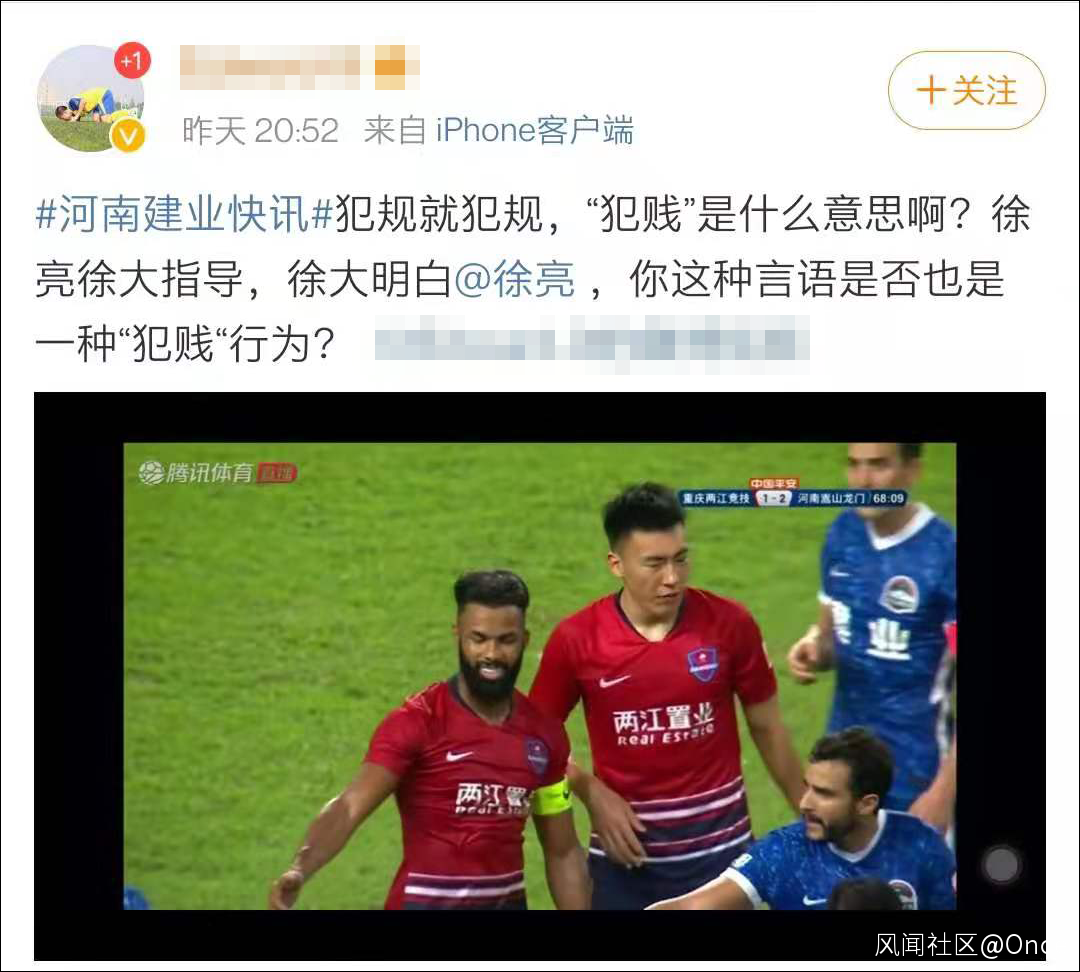Open the poster's profile avatar
Screen dimensions: 1080x972
91,99
